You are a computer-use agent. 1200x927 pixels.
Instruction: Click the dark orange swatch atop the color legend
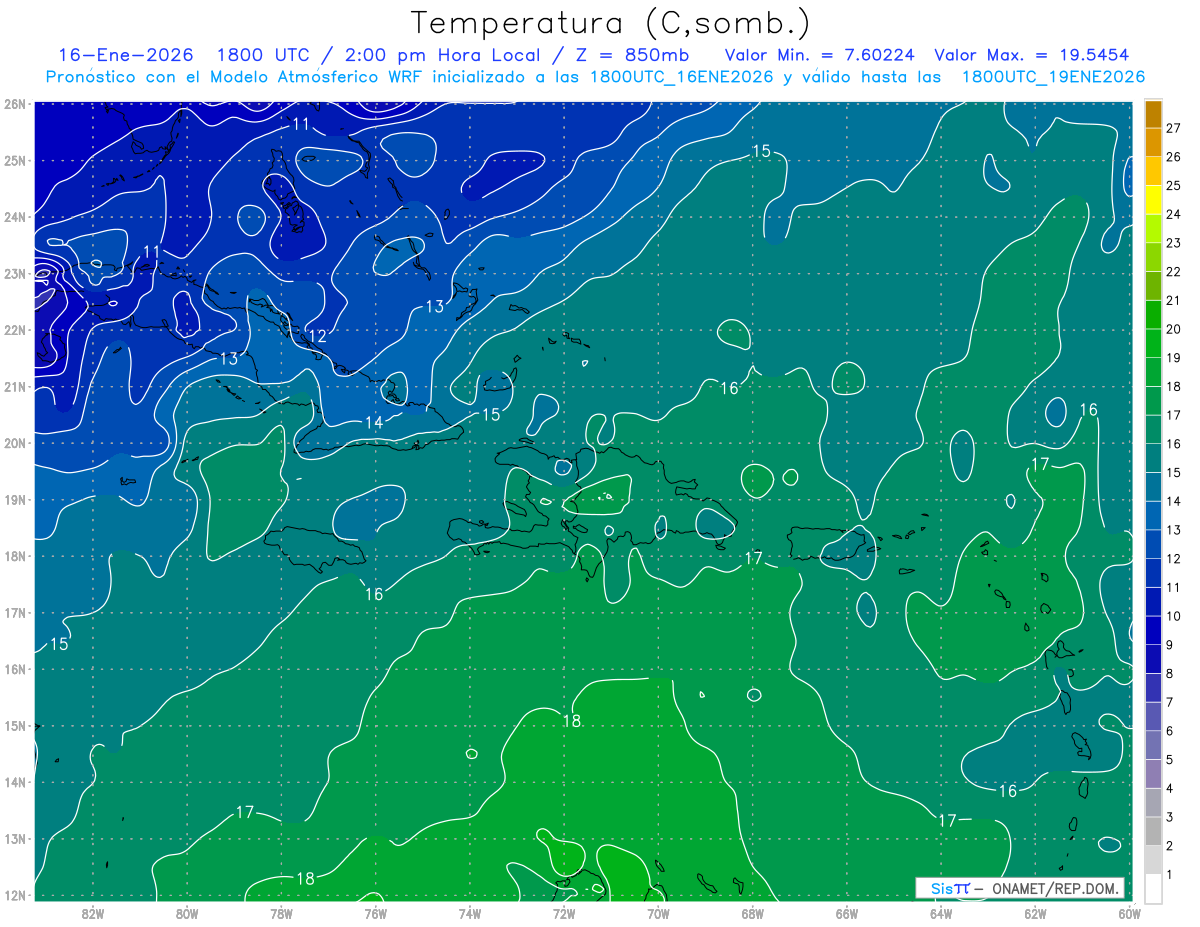coord(1153,114)
